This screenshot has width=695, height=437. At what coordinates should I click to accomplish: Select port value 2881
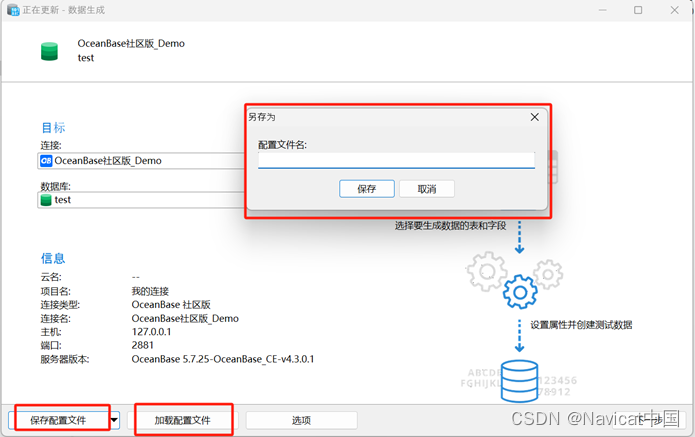click(x=142, y=345)
